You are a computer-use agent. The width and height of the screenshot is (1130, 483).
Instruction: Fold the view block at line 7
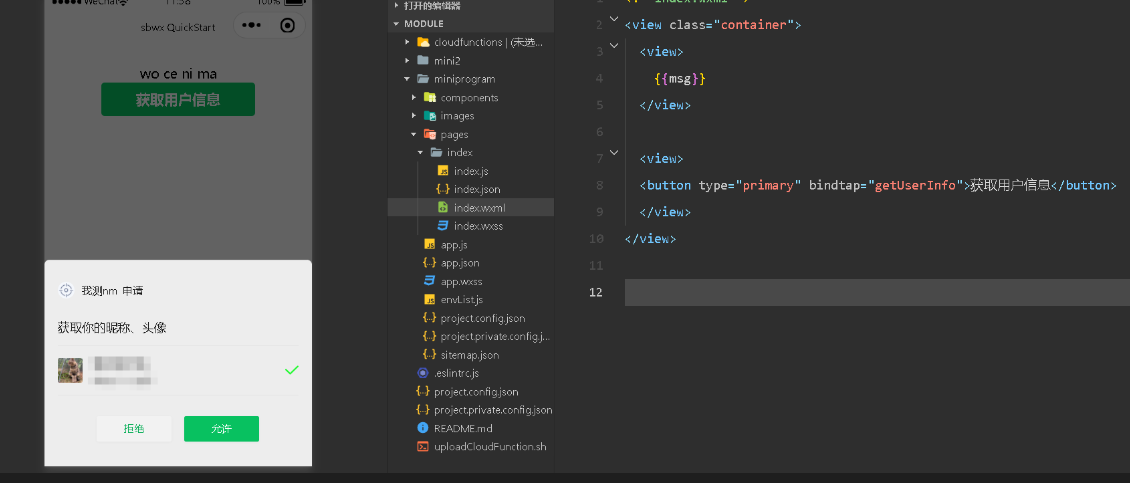[613, 151]
